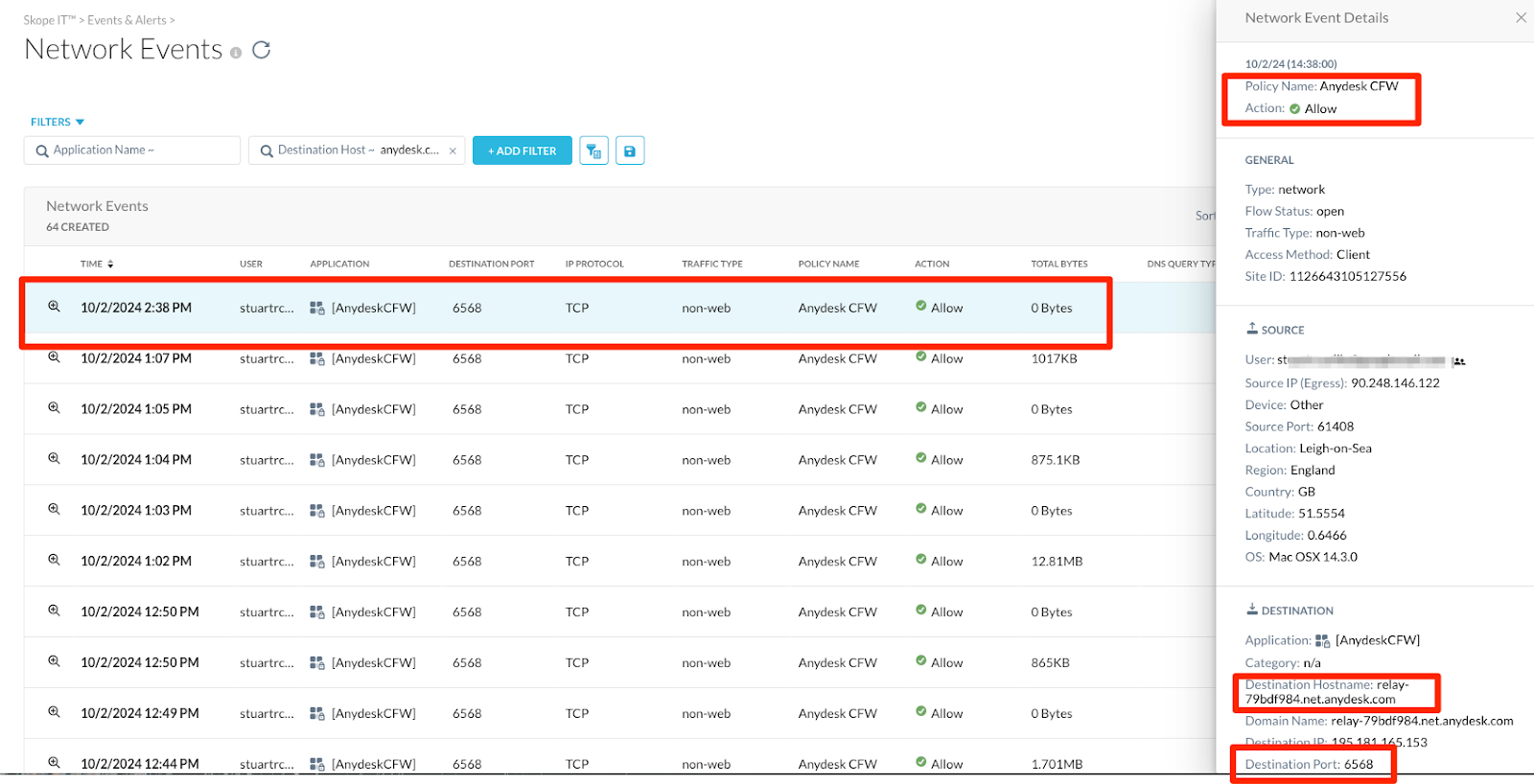Click the Destination Hostname relay value

pyautogui.click(x=1327, y=692)
